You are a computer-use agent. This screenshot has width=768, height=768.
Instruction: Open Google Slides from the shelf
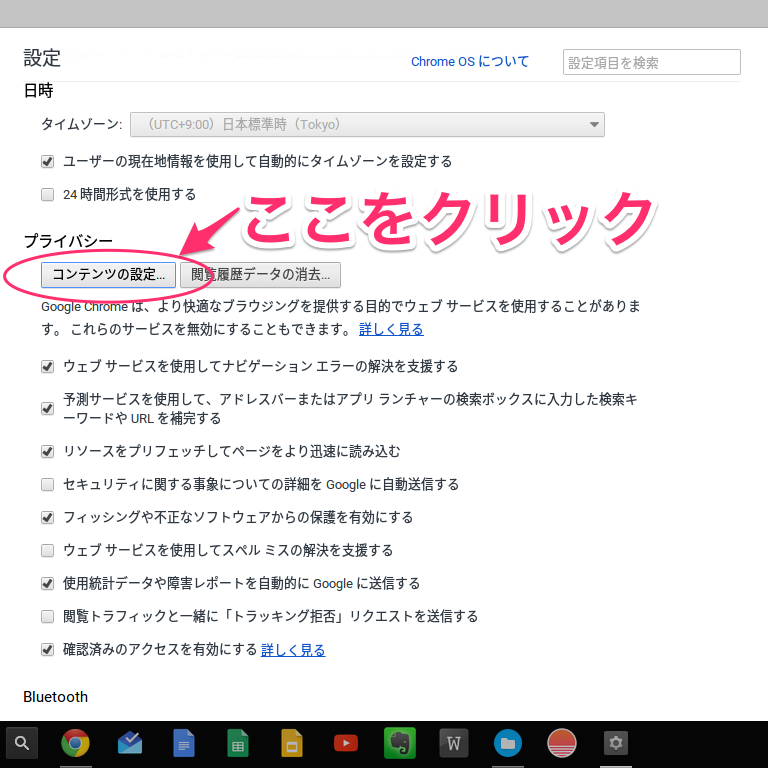pos(292,743)
